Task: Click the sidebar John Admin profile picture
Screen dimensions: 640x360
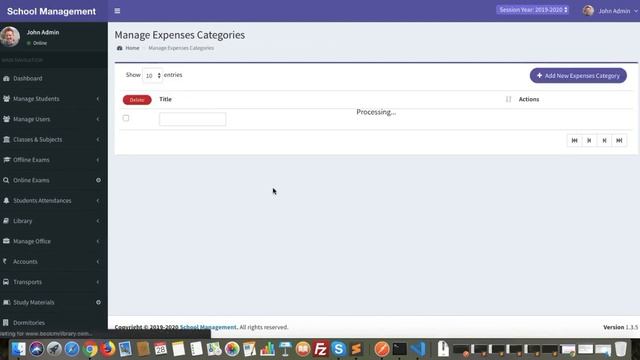Action: [10, 36]
